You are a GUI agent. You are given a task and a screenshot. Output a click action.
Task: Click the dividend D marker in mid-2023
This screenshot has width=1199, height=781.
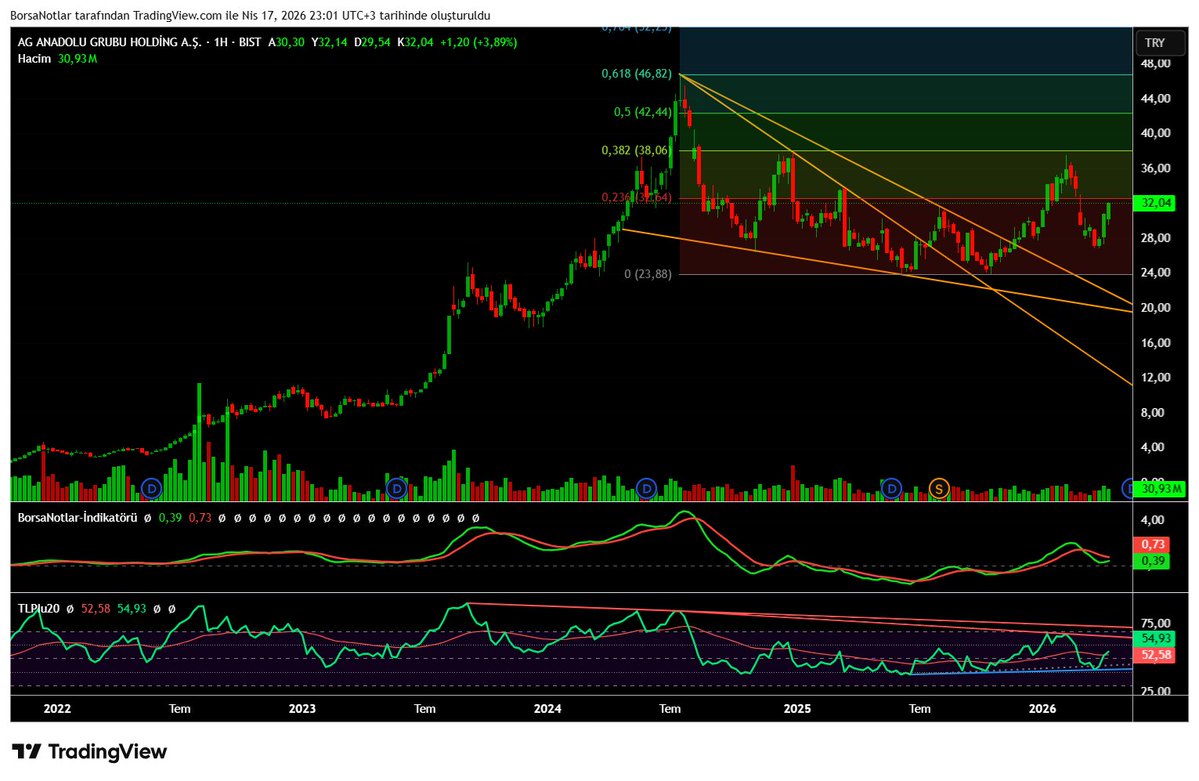pyautogui.click(x=396, y=488)
